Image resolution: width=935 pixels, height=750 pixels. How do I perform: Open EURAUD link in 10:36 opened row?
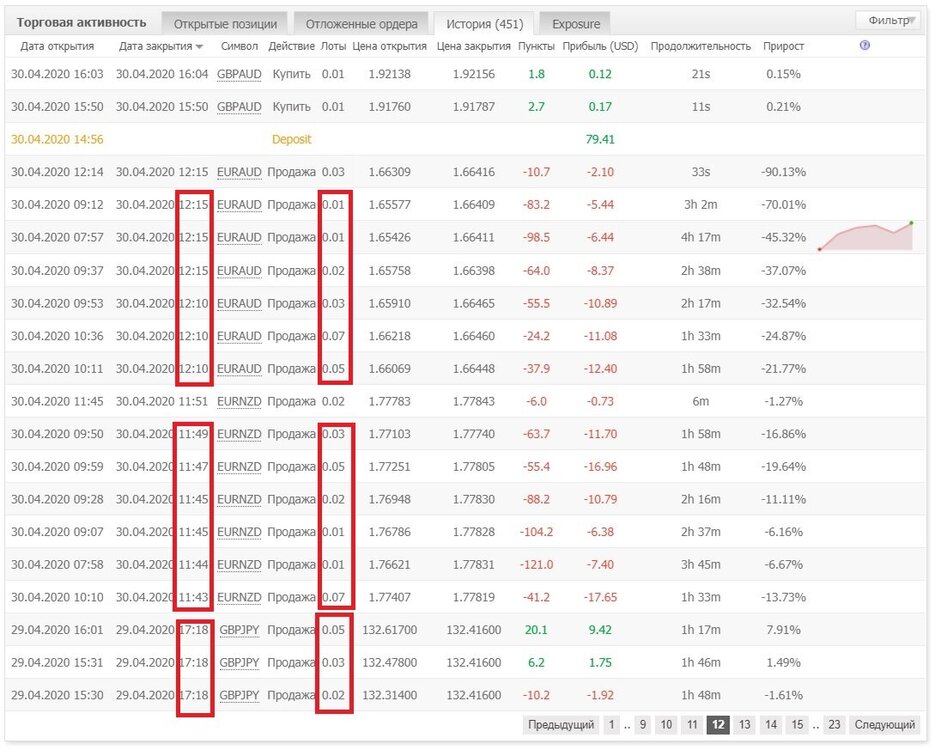tap(239, 336)
